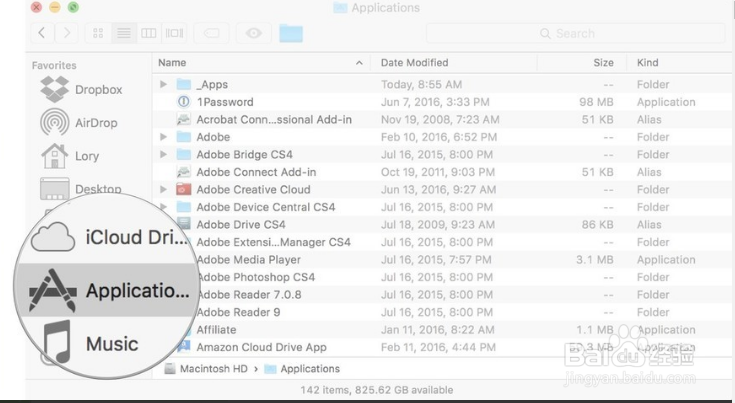Open AirDrop in the sidebar
This screenshot has width=735, height=403.
coord(79,123)
